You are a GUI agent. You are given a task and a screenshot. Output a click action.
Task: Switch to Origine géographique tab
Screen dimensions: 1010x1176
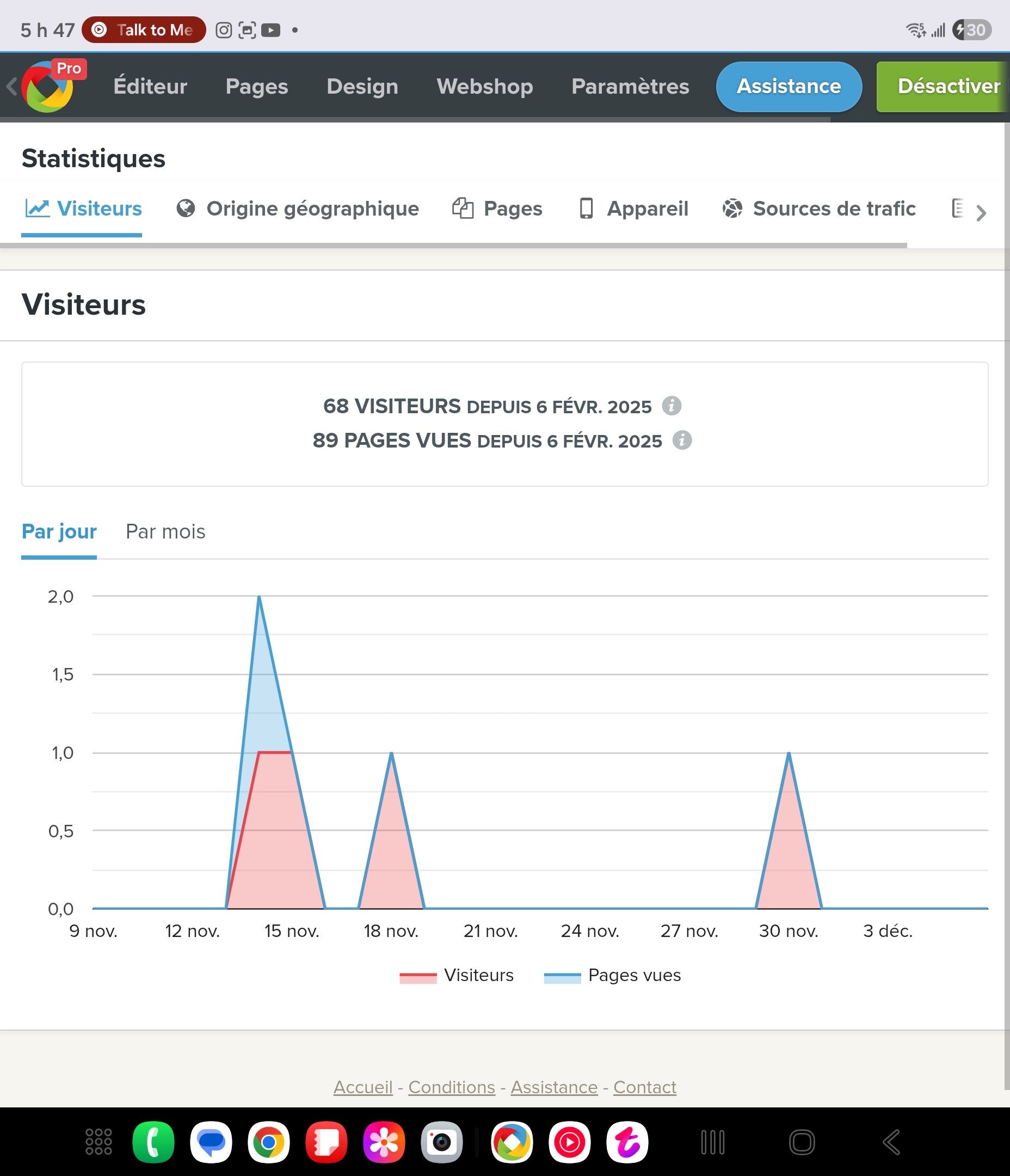(298, 209)
